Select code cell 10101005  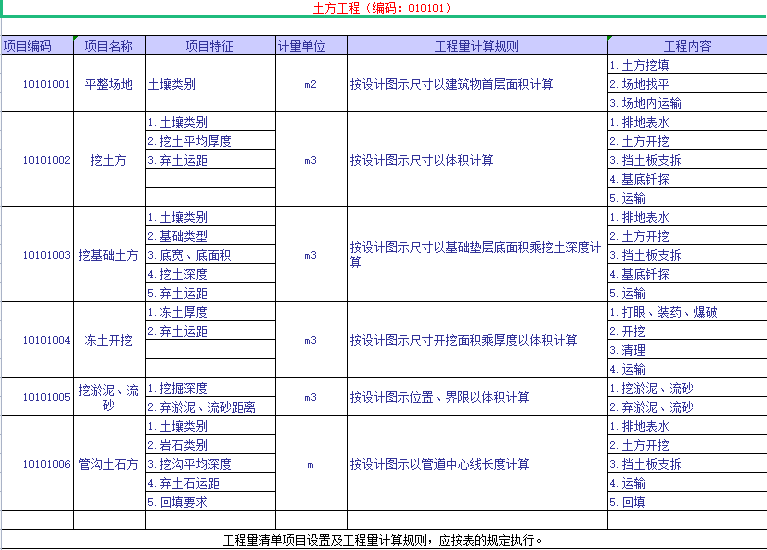[x=38, y=397]
